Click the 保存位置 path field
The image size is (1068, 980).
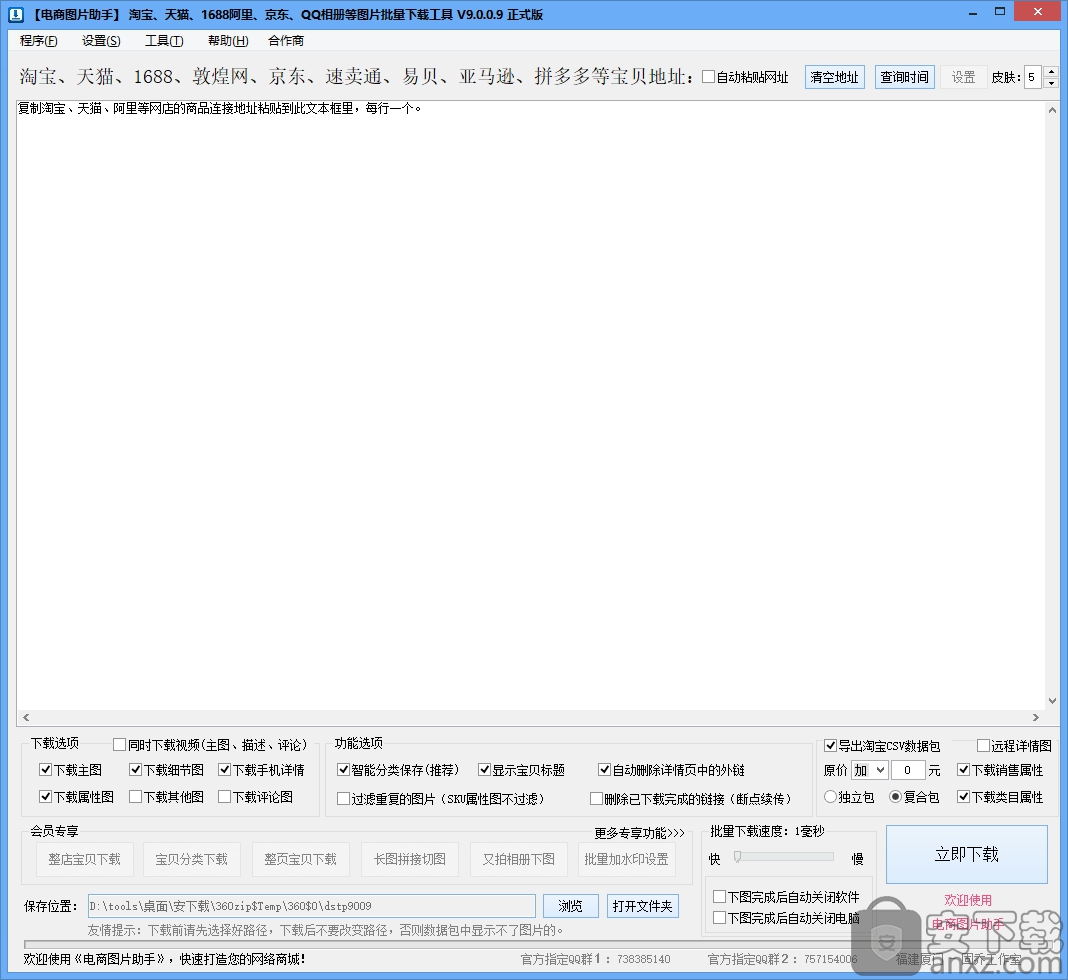[x=312, y=906]
